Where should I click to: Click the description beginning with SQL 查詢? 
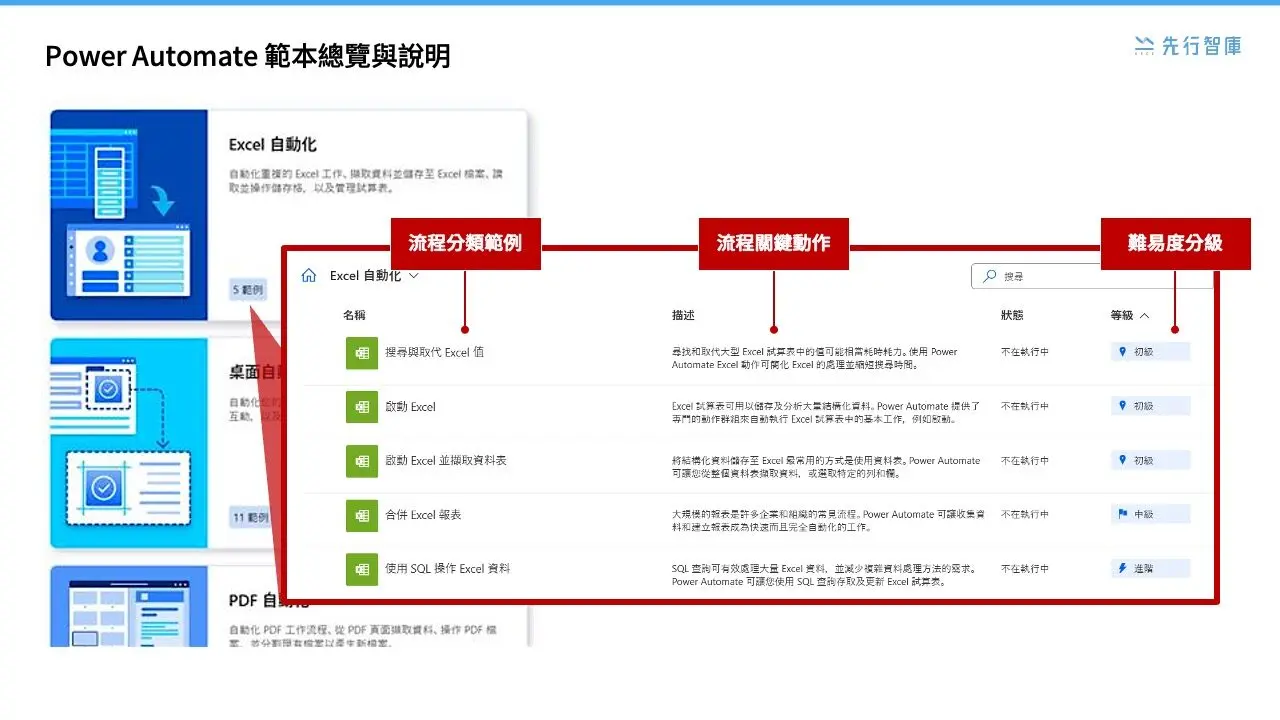(824, 574)
